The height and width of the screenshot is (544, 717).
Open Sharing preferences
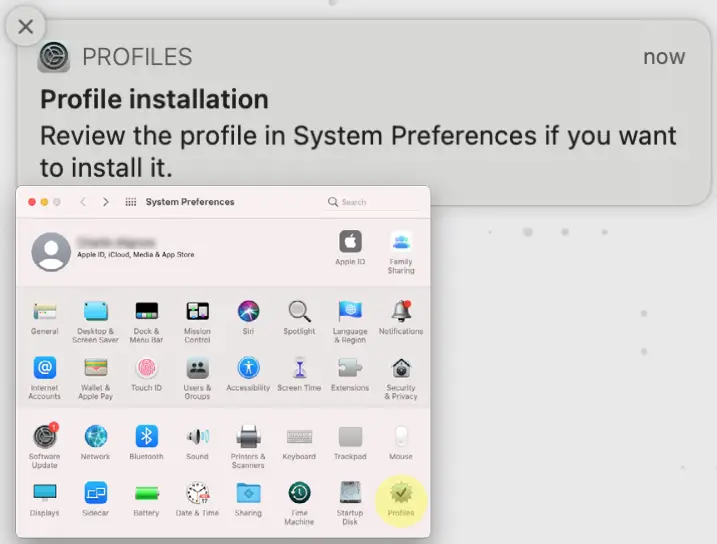(x=248, y=498)
